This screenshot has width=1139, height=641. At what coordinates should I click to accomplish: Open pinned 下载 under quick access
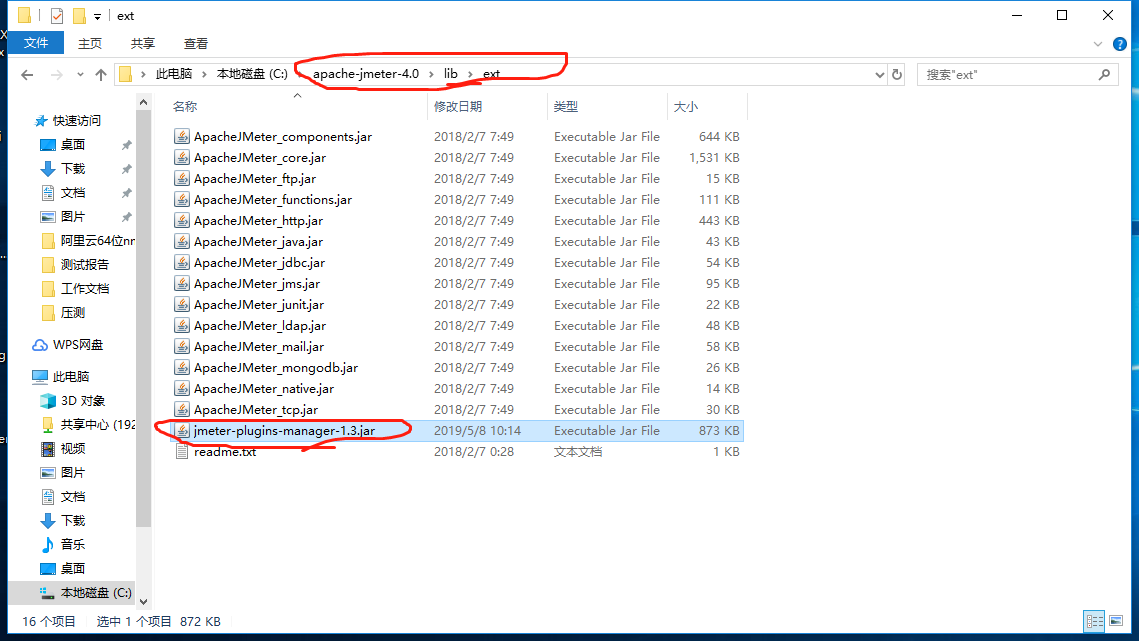pos(73,169)
